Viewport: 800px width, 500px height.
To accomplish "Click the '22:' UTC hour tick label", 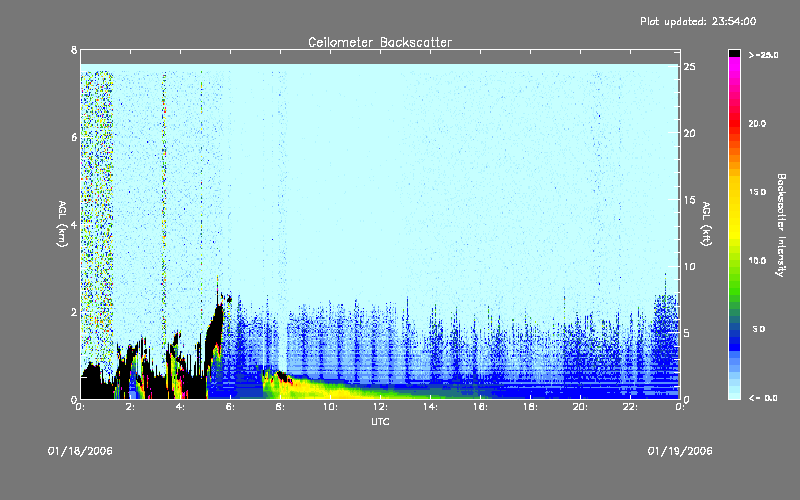I will [x=630, y=407].
